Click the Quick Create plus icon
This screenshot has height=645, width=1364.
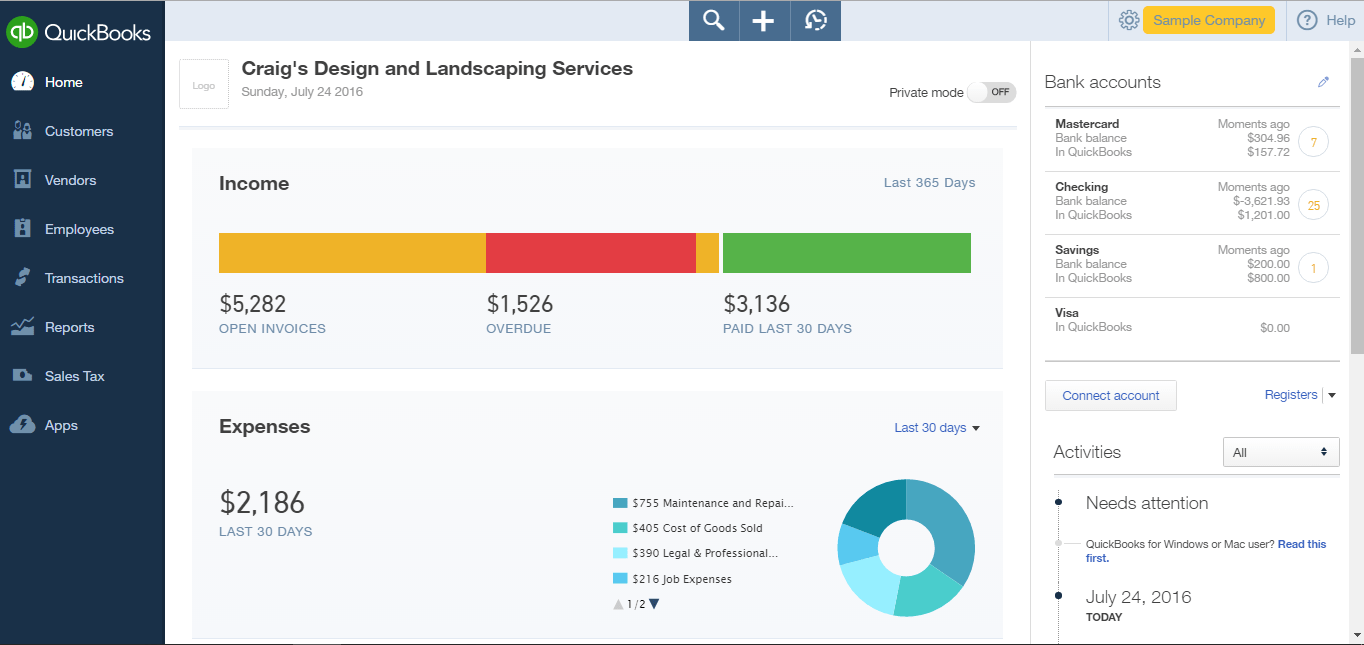point(764,20)
